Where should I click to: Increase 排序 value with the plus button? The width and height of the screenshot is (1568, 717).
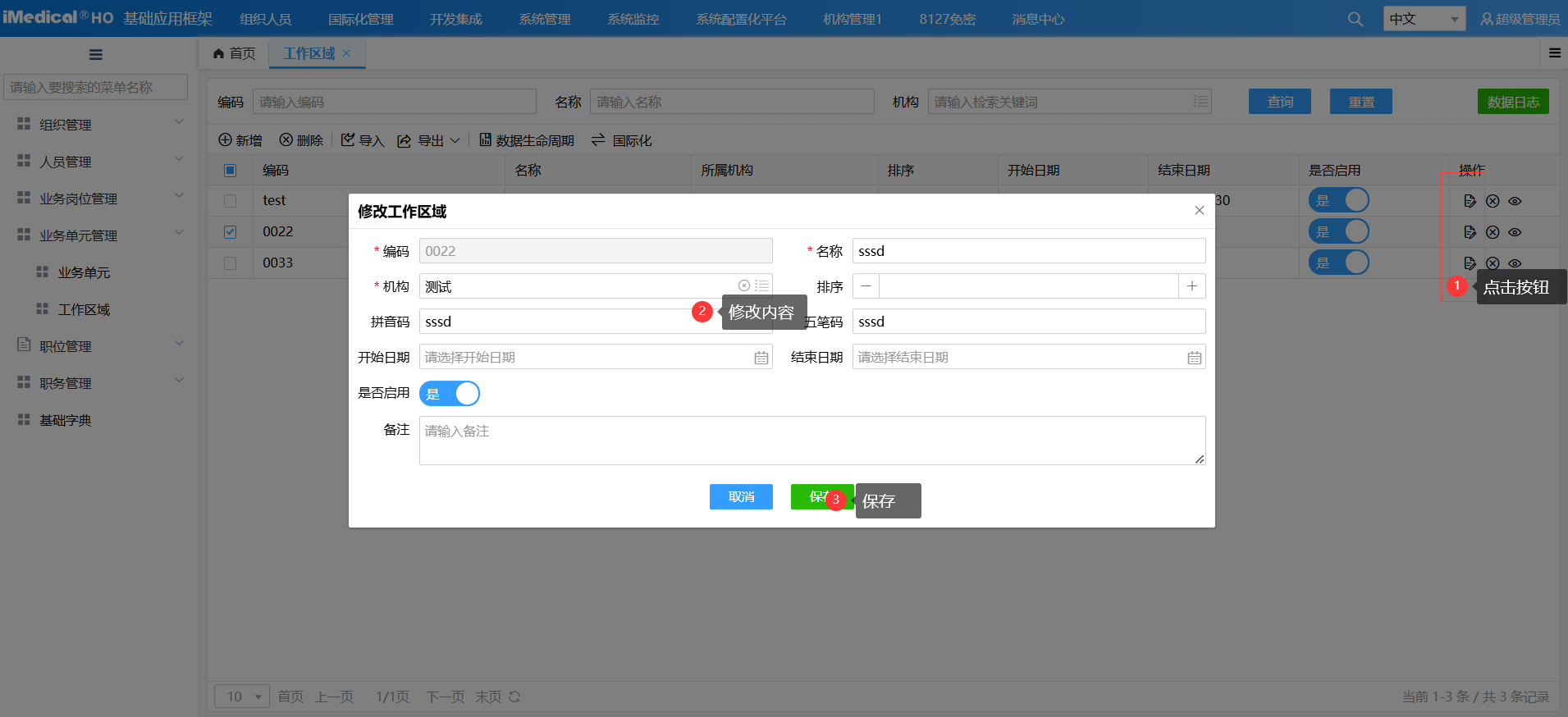coord(1191,285)
